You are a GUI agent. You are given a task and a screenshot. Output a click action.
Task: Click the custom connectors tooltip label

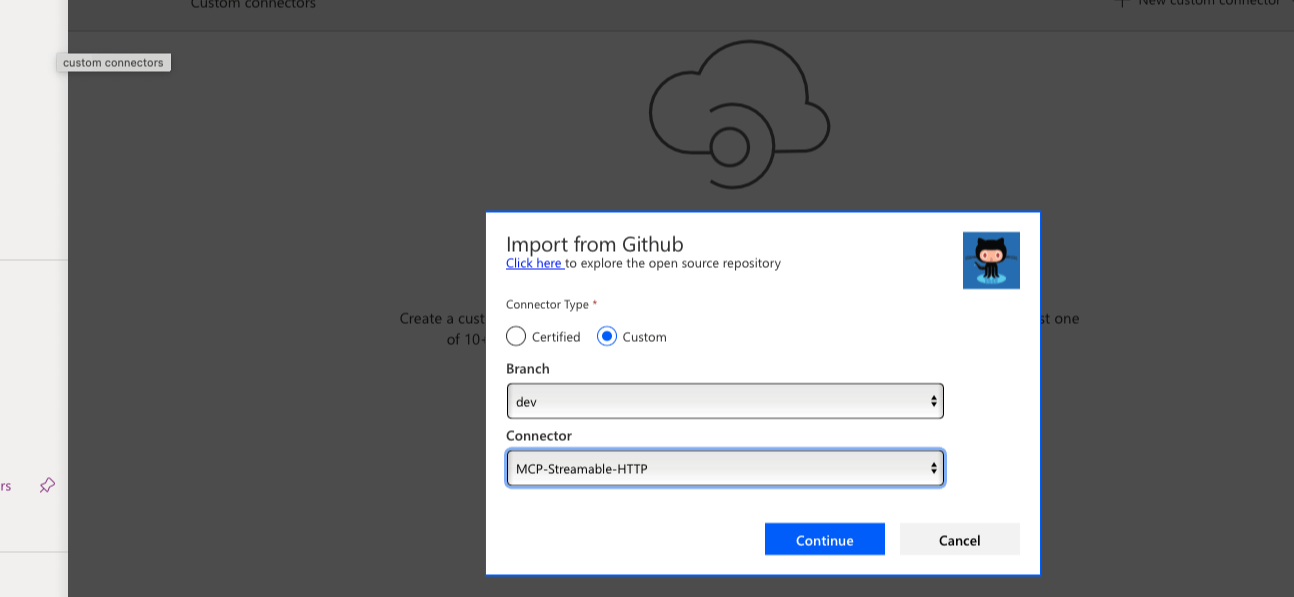(113, 62)
